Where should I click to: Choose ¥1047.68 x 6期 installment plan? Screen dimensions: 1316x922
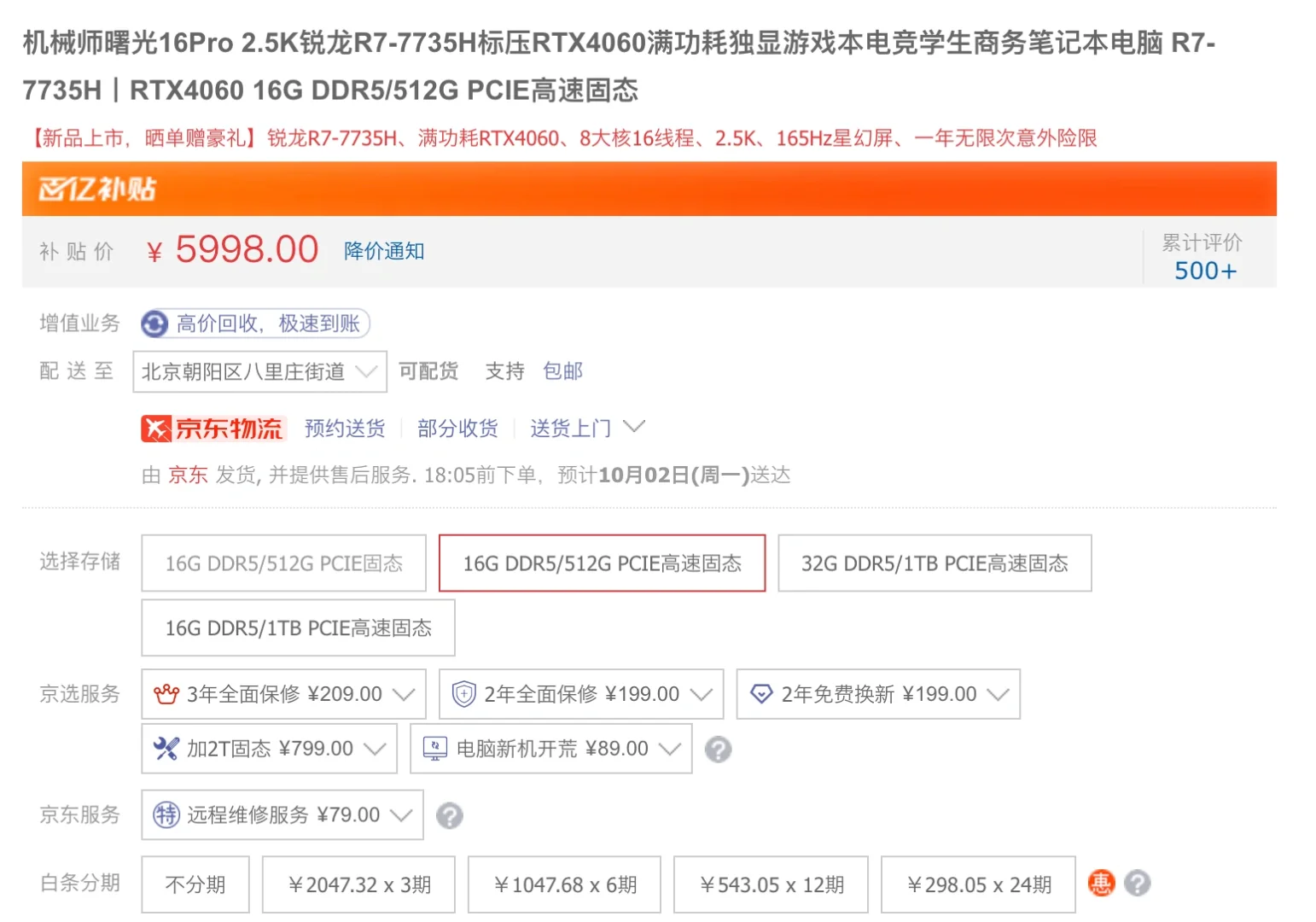(x=564, y=884)
